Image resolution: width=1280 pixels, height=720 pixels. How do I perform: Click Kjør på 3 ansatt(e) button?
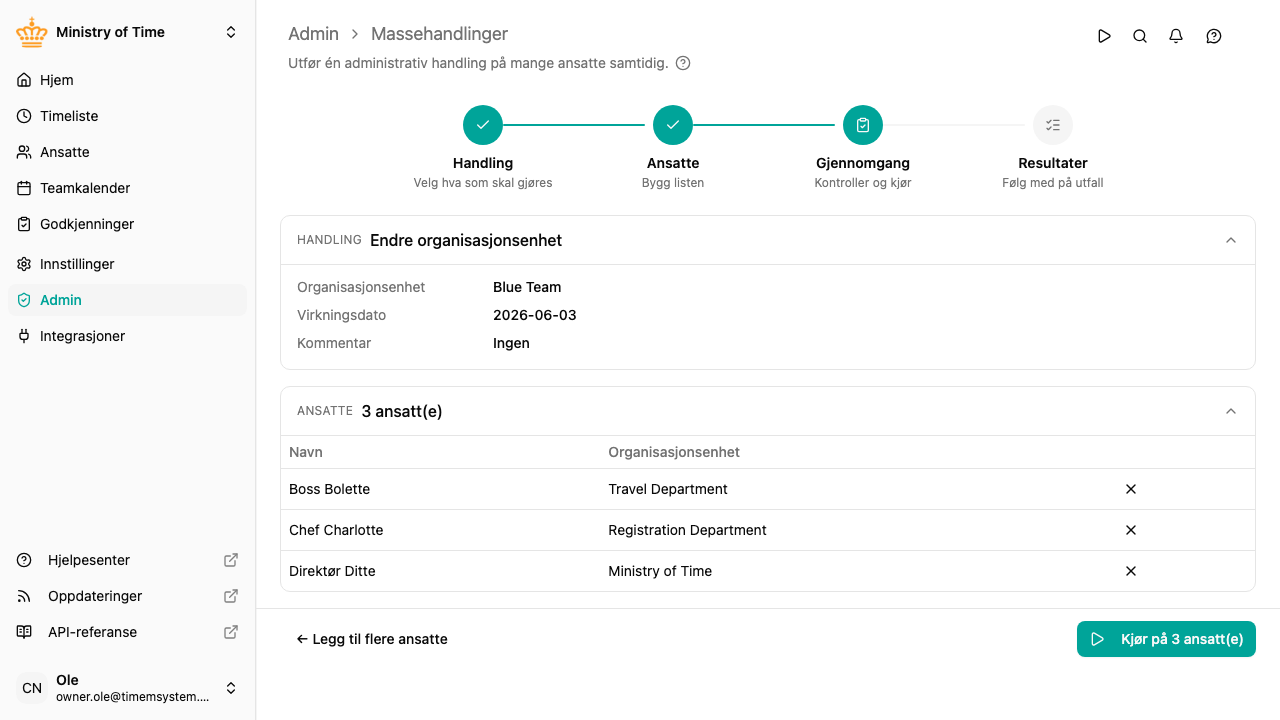pos(1166,639)
